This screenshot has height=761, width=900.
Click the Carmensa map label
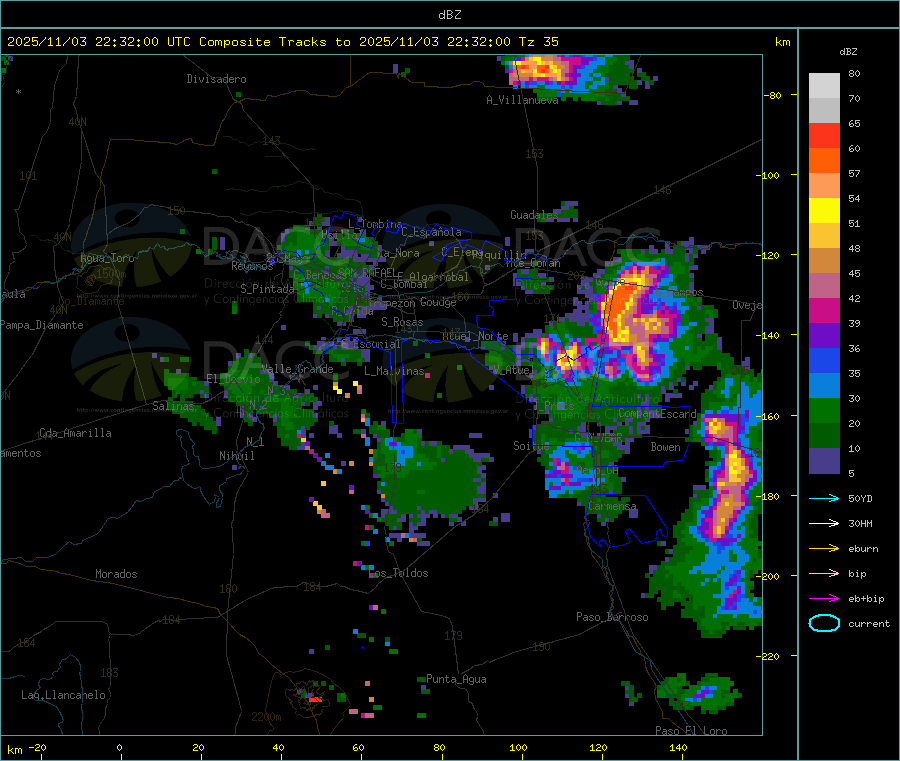[x=612, y=506]
